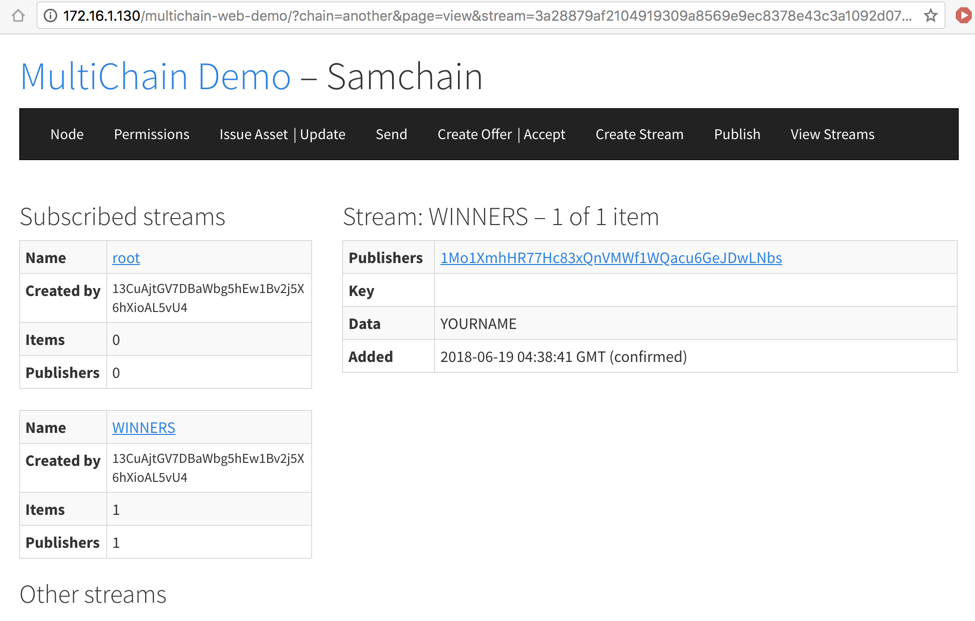Click the Subscribed streams heading
Screen dimensions: 975x621
(x=122, y=217)
